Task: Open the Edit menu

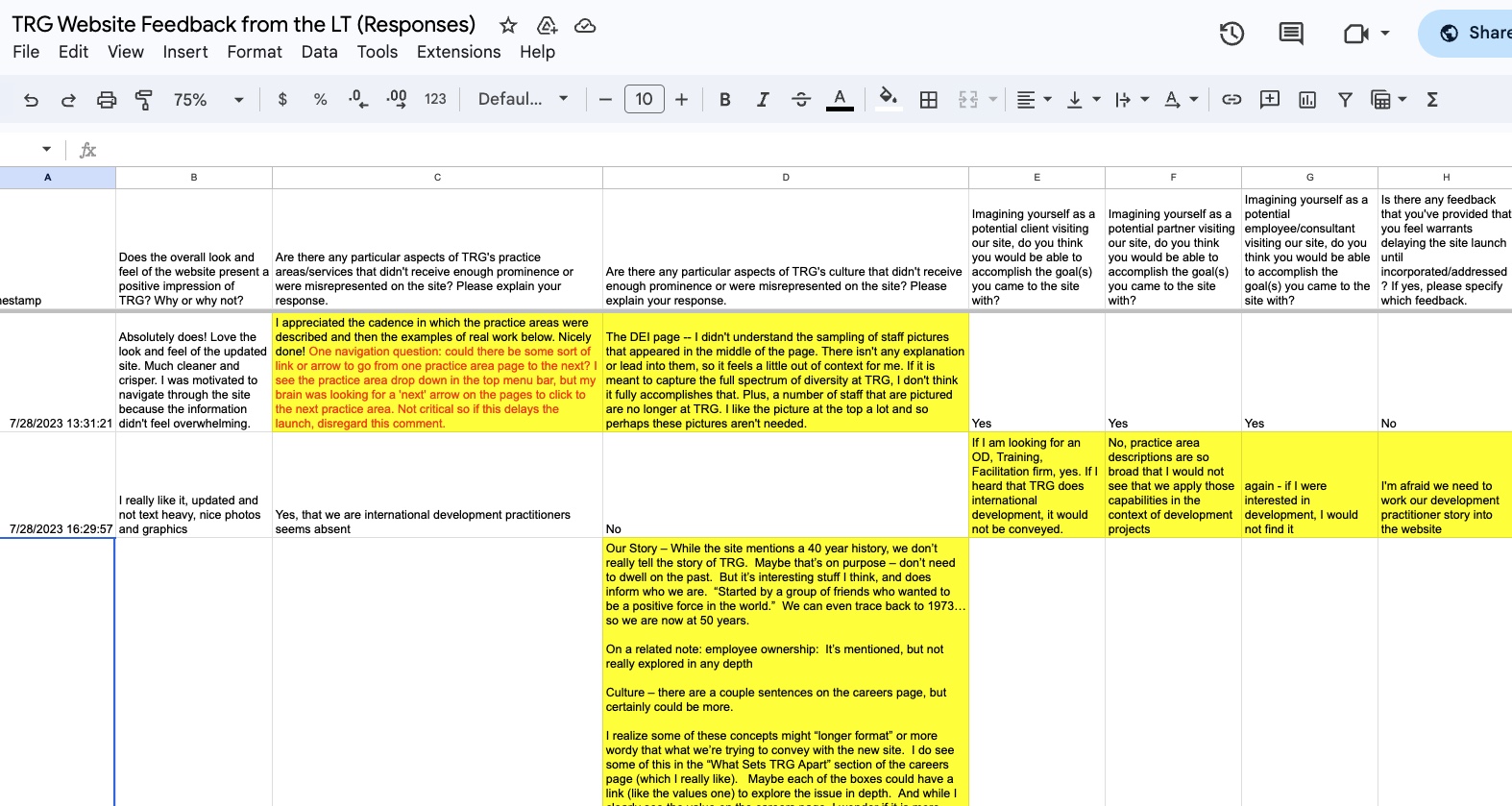Action: [73, 52]
